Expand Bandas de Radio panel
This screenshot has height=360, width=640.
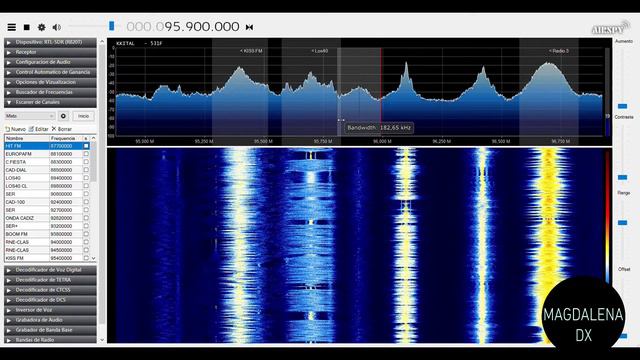(50, 340)
